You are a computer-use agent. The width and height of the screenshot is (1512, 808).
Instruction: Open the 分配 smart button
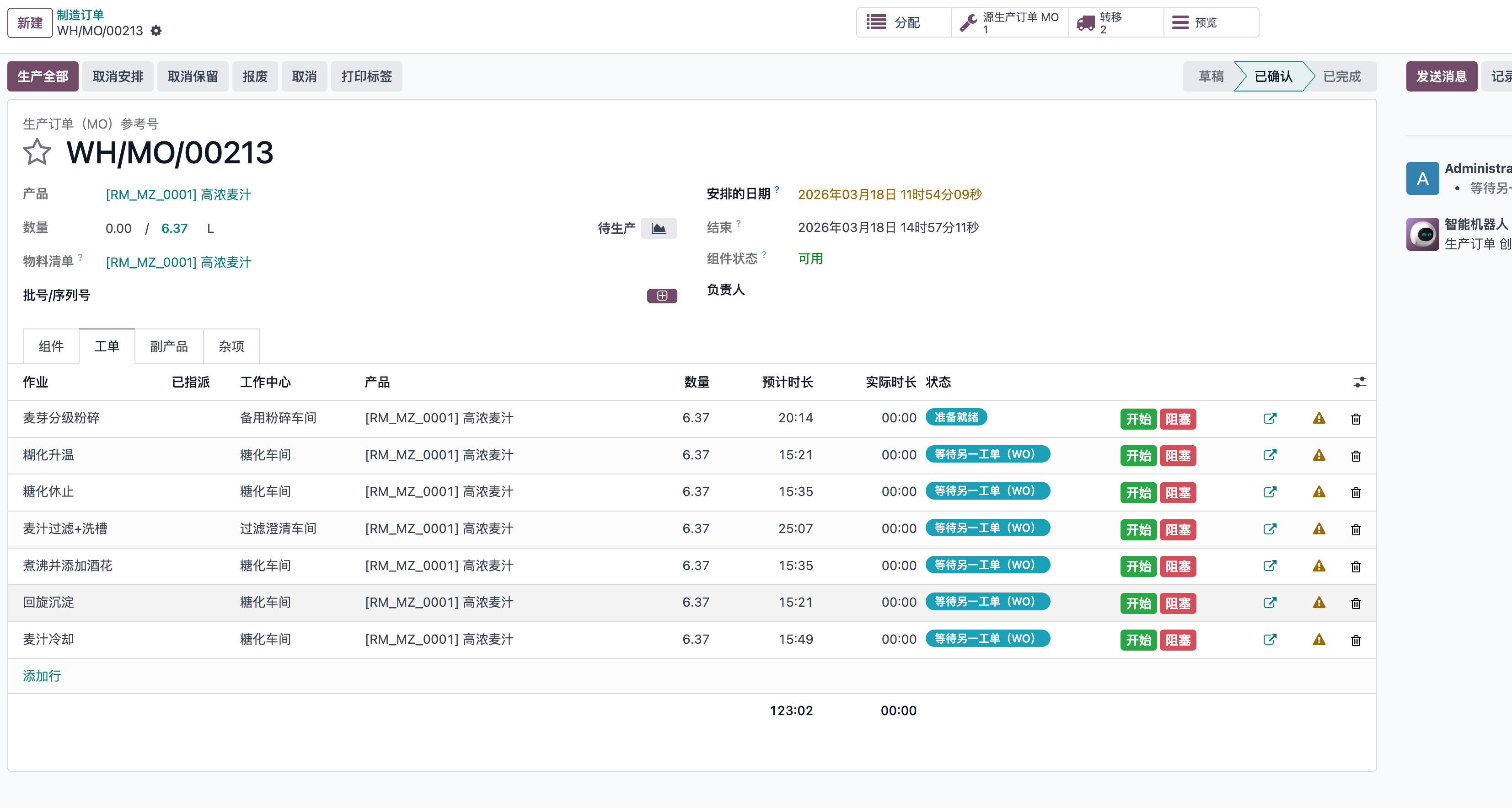(x=904, y=23)
